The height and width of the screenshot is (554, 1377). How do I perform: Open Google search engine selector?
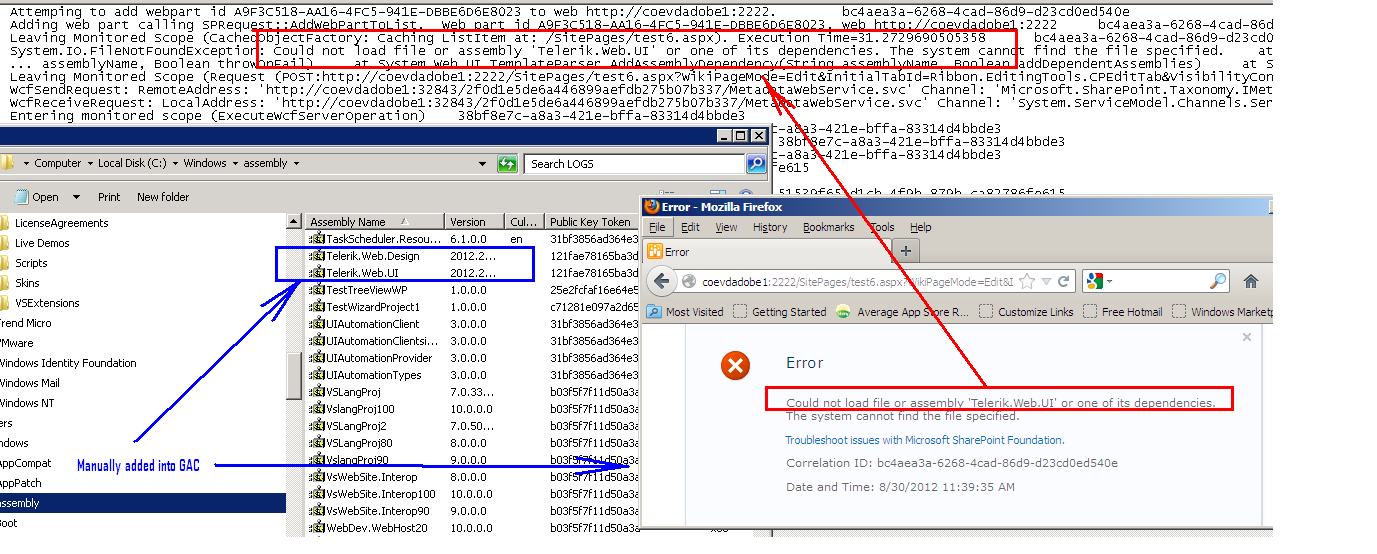coord(1098,282)
